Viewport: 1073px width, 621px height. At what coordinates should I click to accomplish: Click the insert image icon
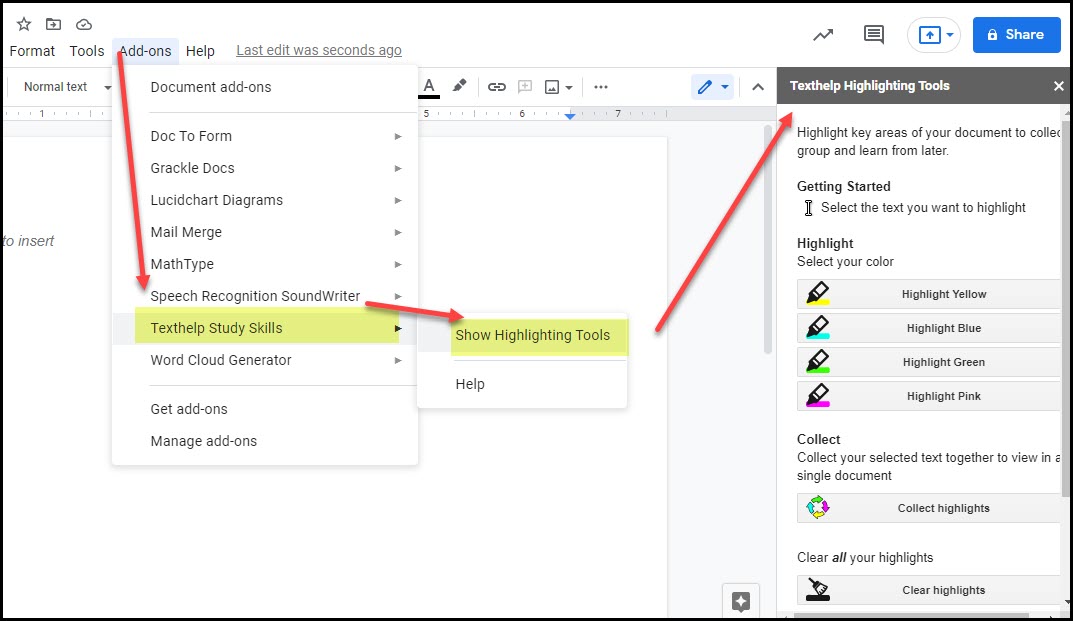pyautogui.click(x=552, y=87)
